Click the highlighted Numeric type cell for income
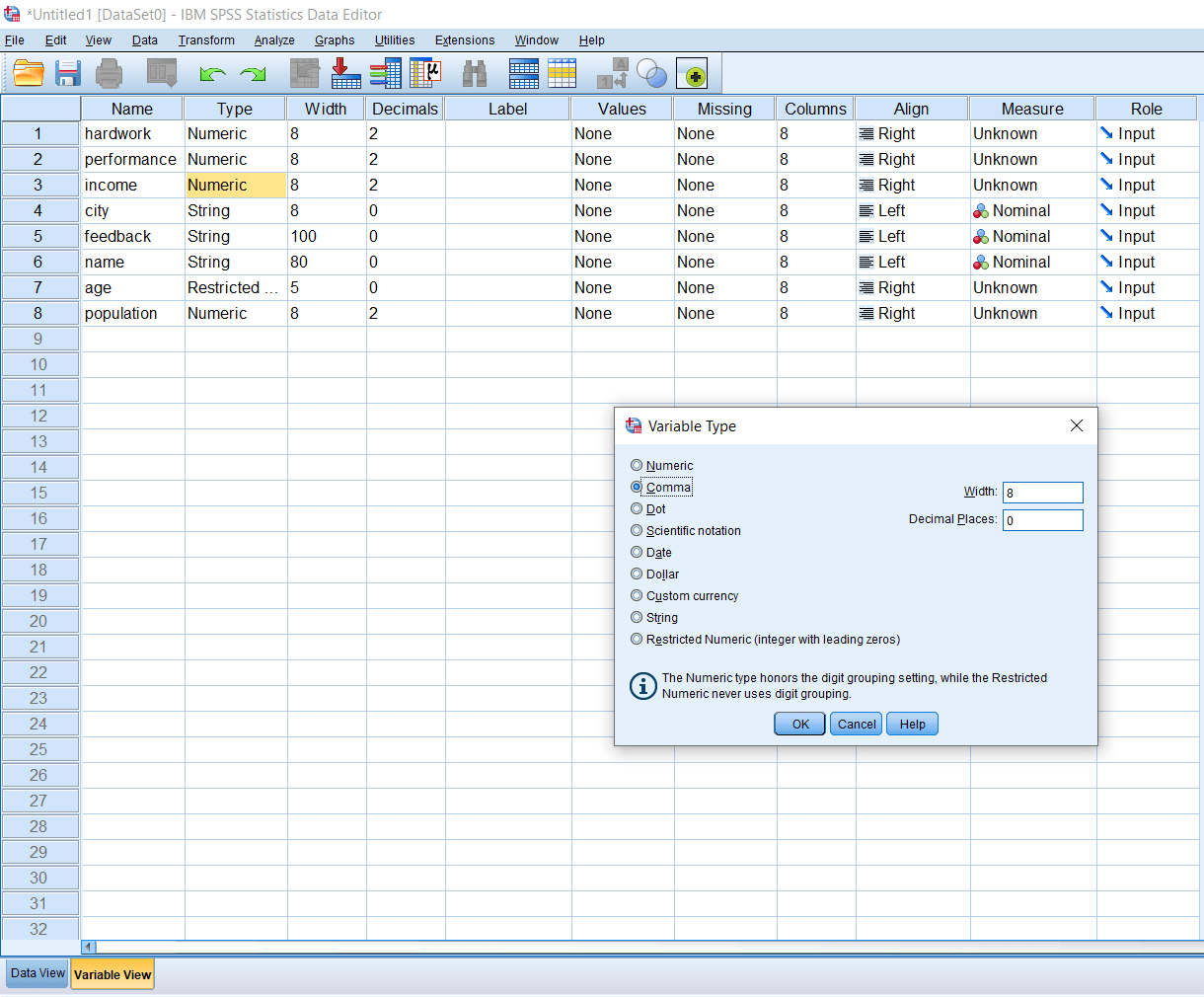1204x997 pixels. point(235,185)
